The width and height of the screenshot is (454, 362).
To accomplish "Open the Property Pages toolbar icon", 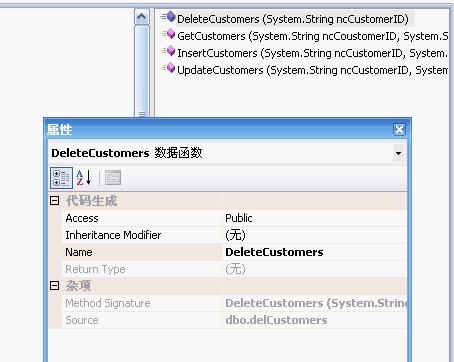I will pyautogui.click(x=113, y=178).
